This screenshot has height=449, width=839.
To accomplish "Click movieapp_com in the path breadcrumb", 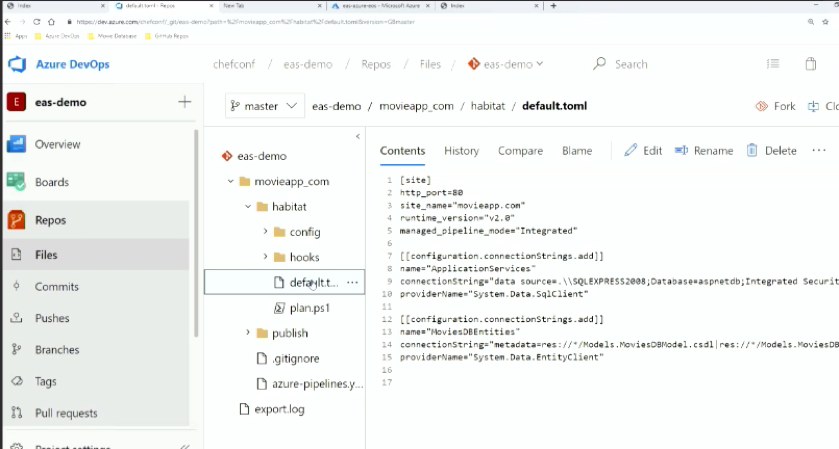I will [x=416, y=106].
